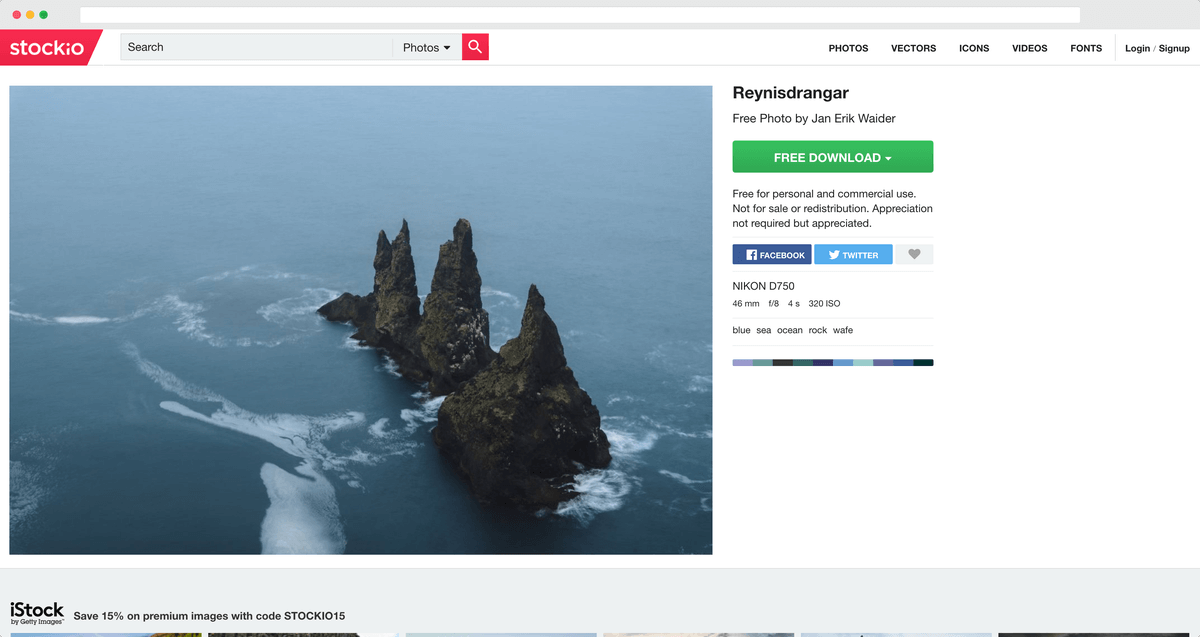1200x637 pixels.
Task: Click the iStock by Getty Images logo
Action: (37, 612)
